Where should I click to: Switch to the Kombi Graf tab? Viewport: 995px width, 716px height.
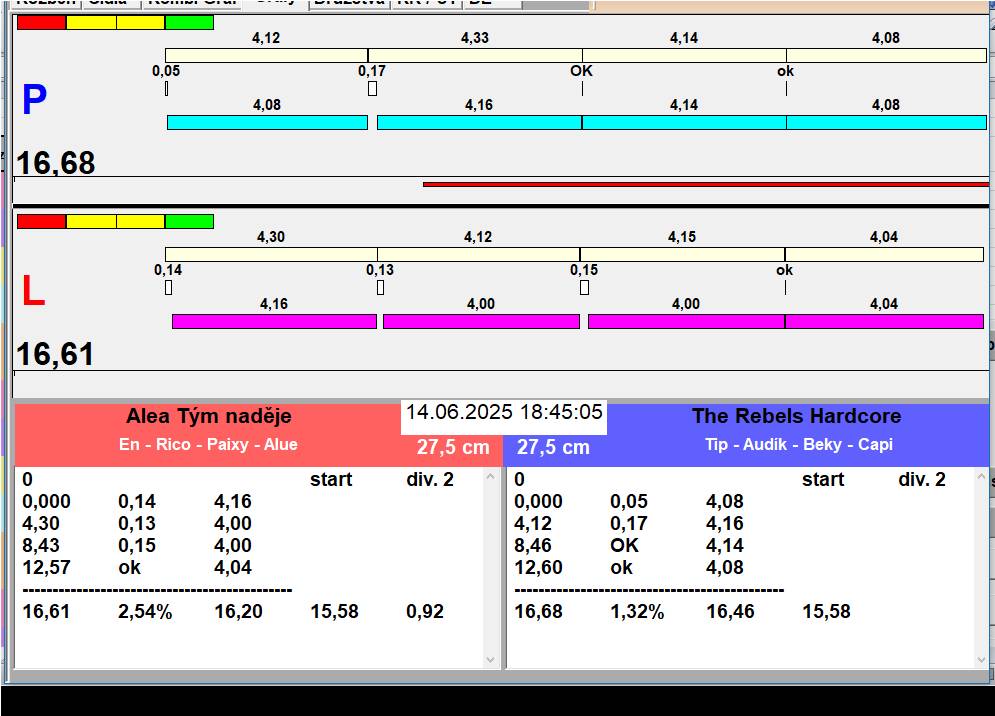click(192, 3)
